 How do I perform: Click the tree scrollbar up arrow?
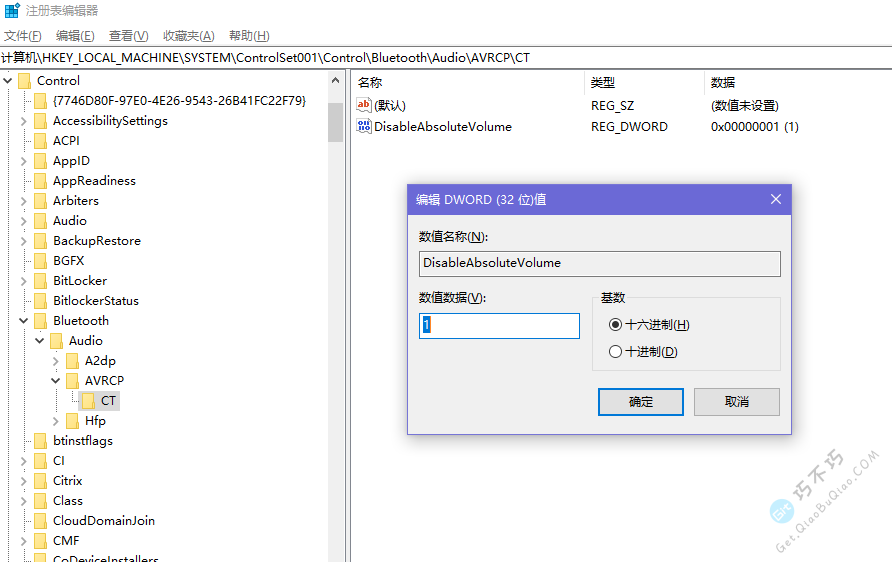[x=336, y=81]
